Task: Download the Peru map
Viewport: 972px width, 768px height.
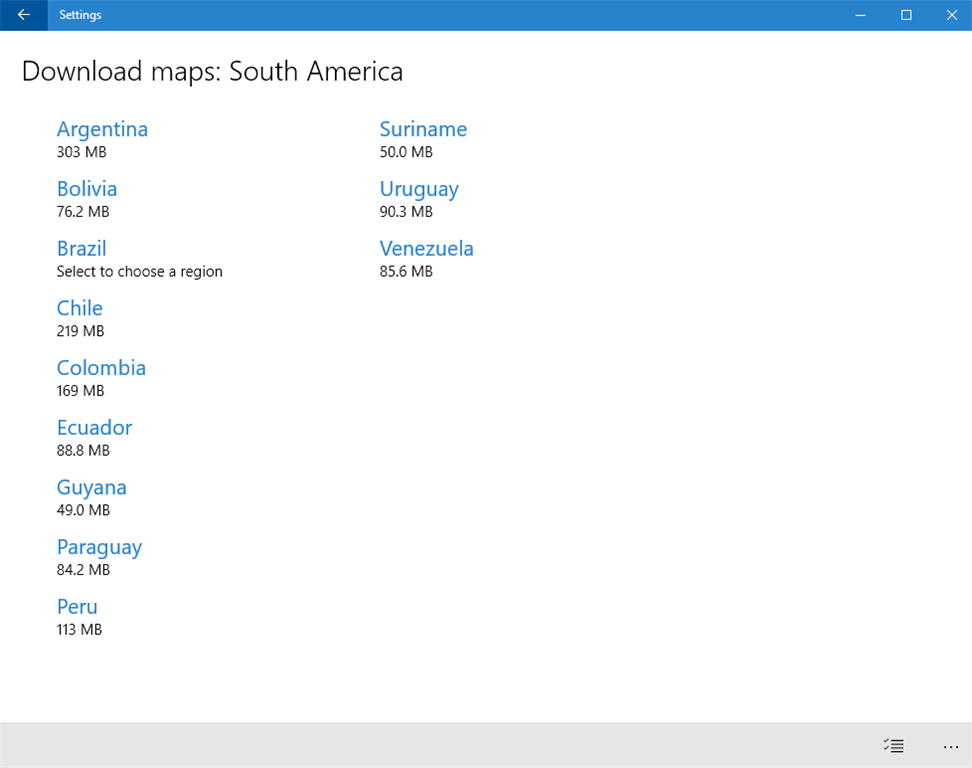Action: [x=77, y=607]
